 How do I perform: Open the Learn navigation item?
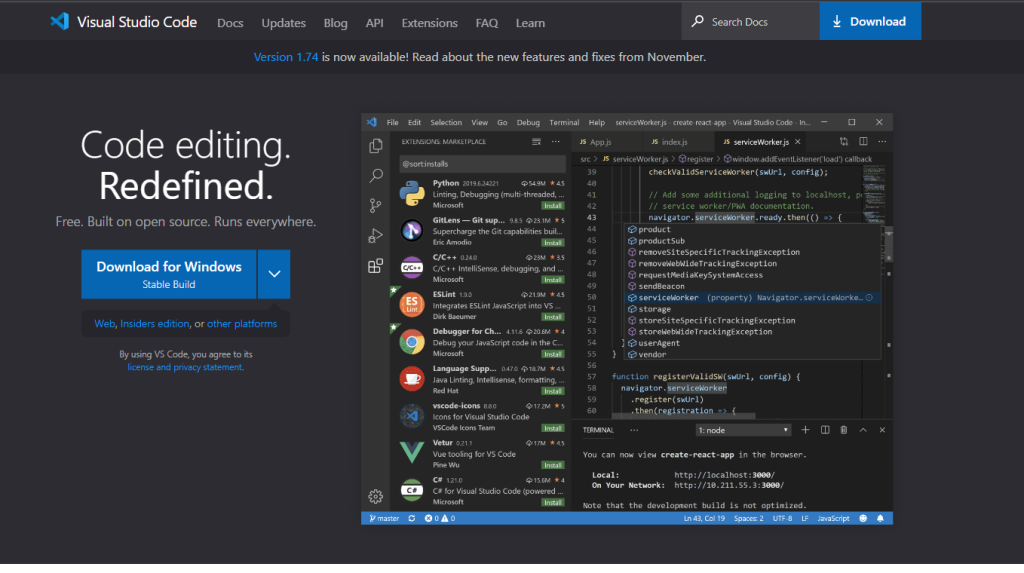530,23
